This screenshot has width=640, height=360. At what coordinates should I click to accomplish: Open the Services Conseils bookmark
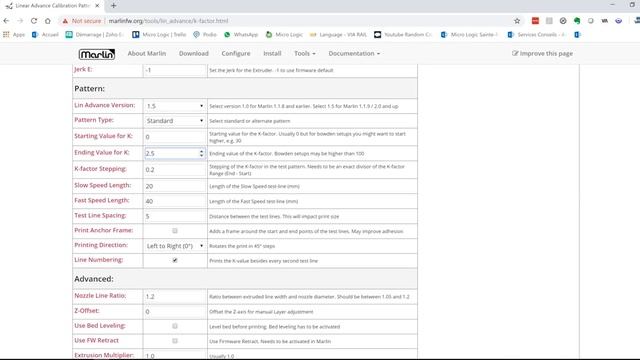pyautogui.click(x=536, y=35)
